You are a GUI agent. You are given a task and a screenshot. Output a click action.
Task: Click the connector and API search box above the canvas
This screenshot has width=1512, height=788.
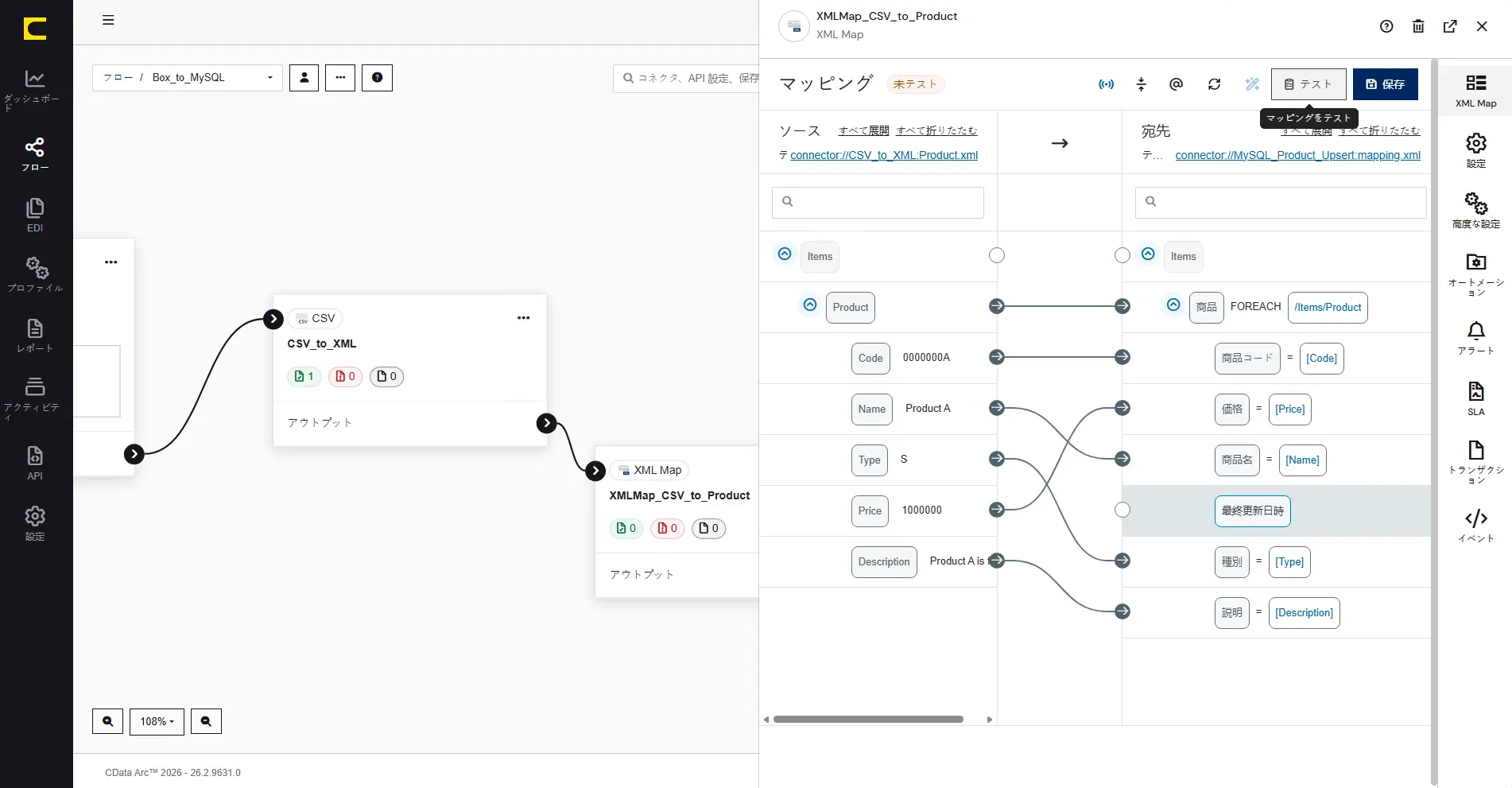coord(686,78)
